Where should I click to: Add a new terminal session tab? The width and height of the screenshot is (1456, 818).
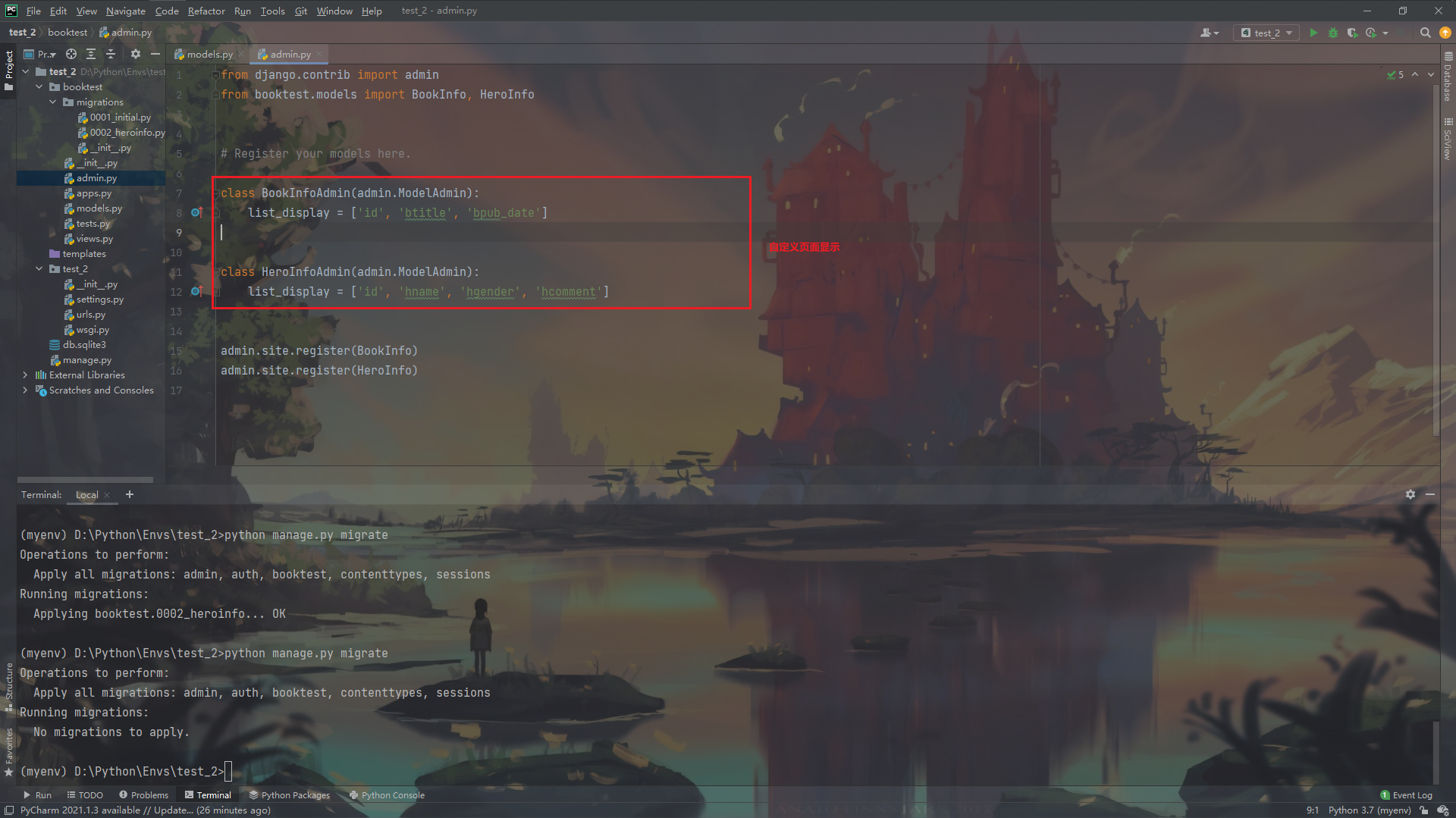(x=130, y=494)
